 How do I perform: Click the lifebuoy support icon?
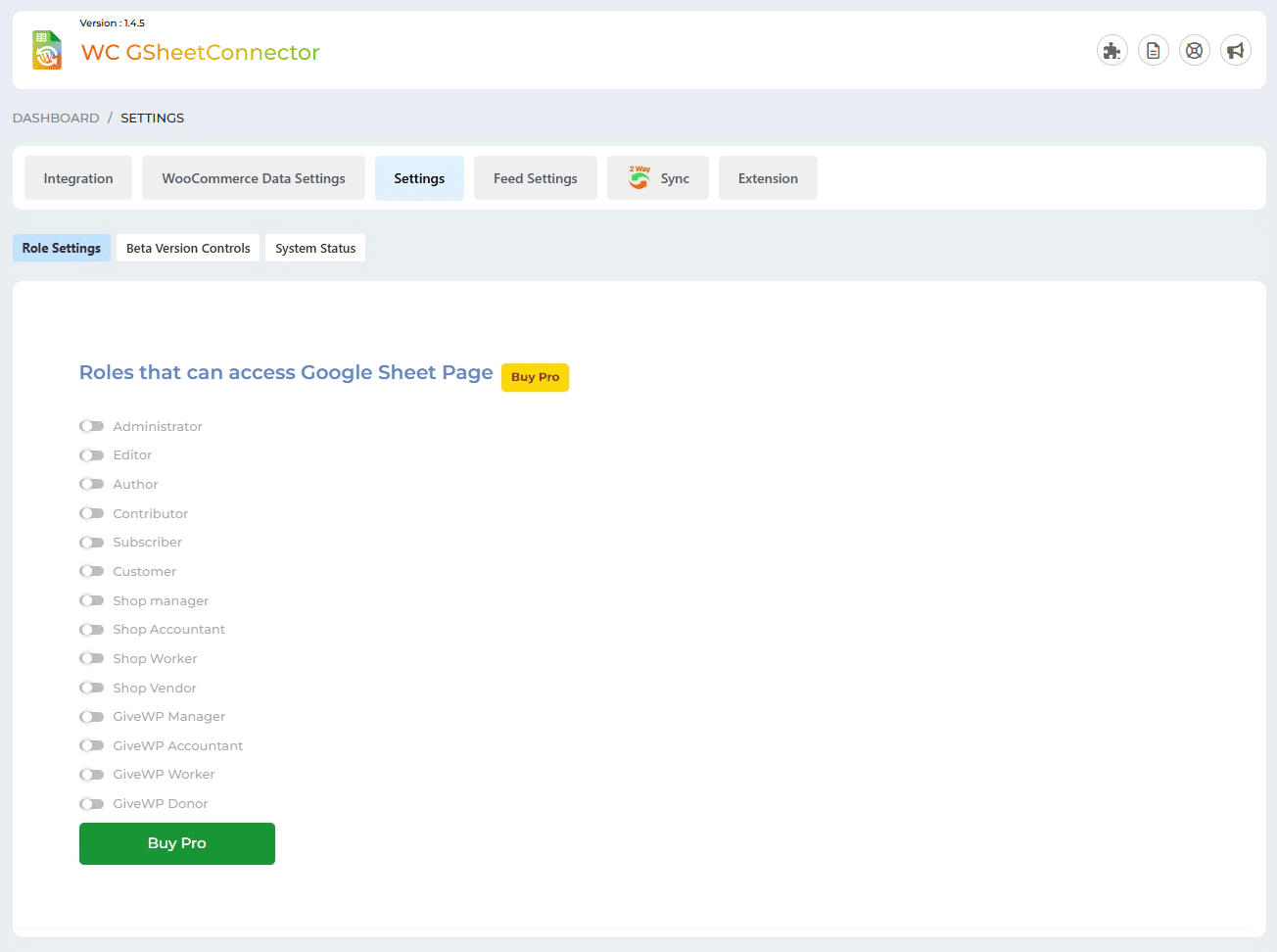[x=1194, y=51]
